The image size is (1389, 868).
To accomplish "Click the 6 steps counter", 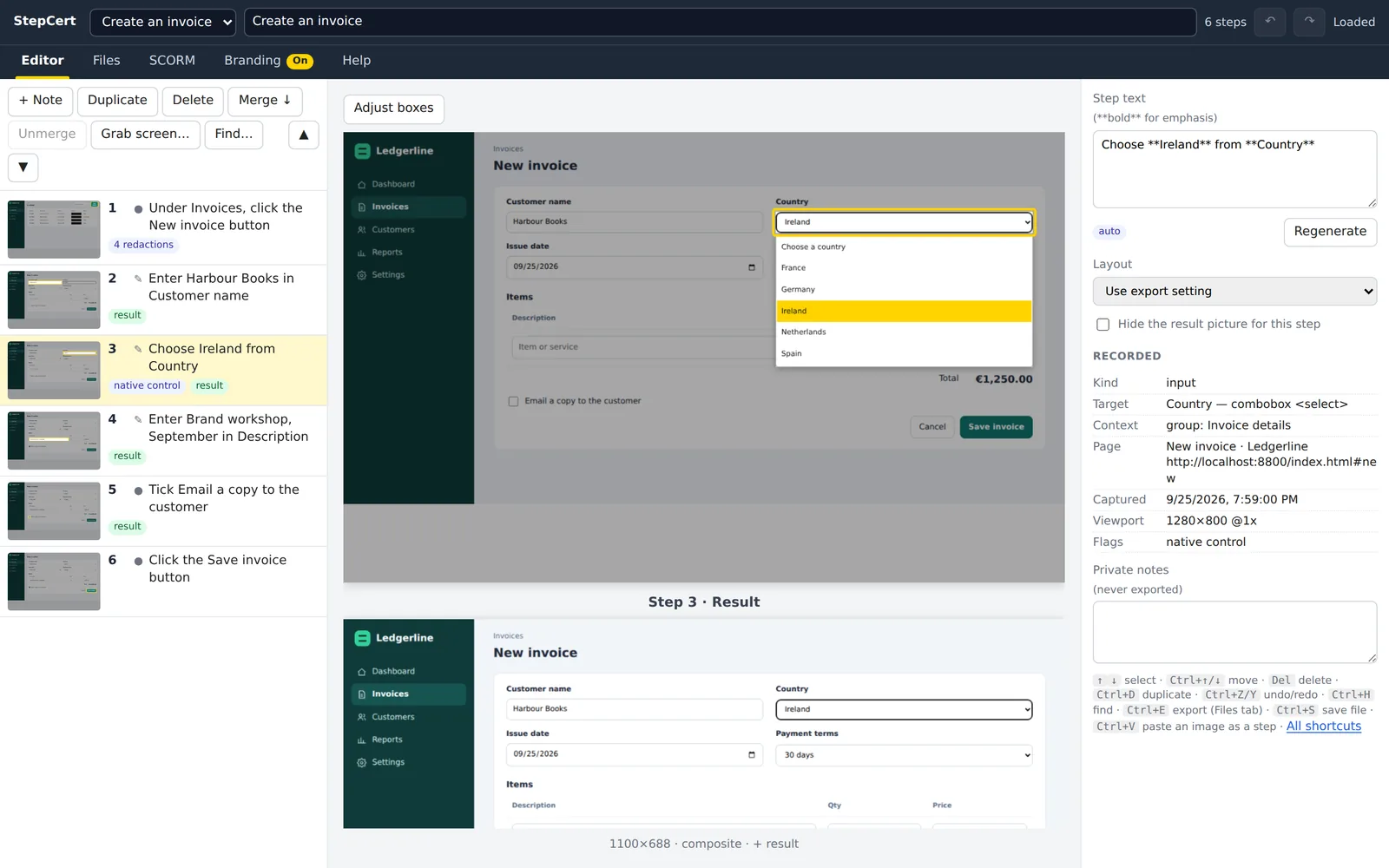I will tap(1225, 23).
